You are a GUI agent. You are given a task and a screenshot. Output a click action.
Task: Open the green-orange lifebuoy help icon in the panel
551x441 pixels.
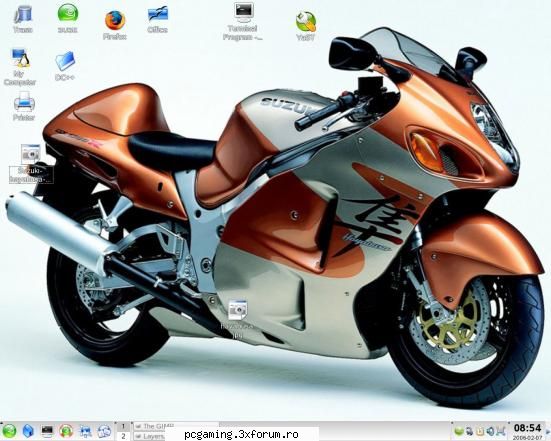point(66,431)
